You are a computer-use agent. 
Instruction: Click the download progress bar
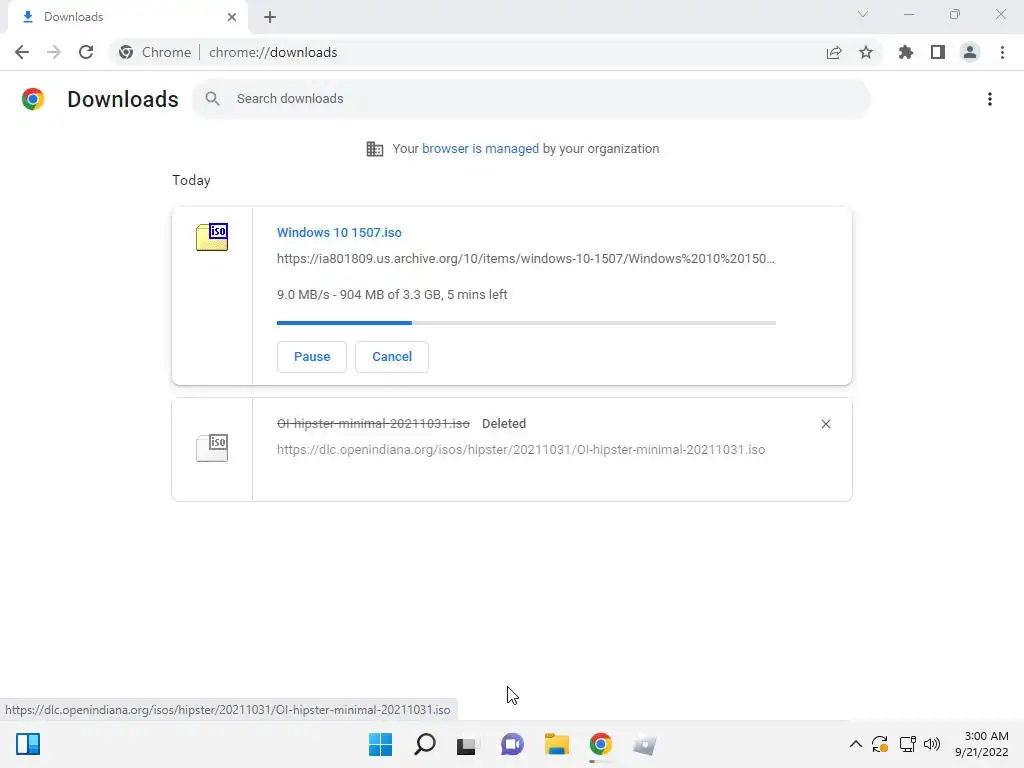coord(526,323)
